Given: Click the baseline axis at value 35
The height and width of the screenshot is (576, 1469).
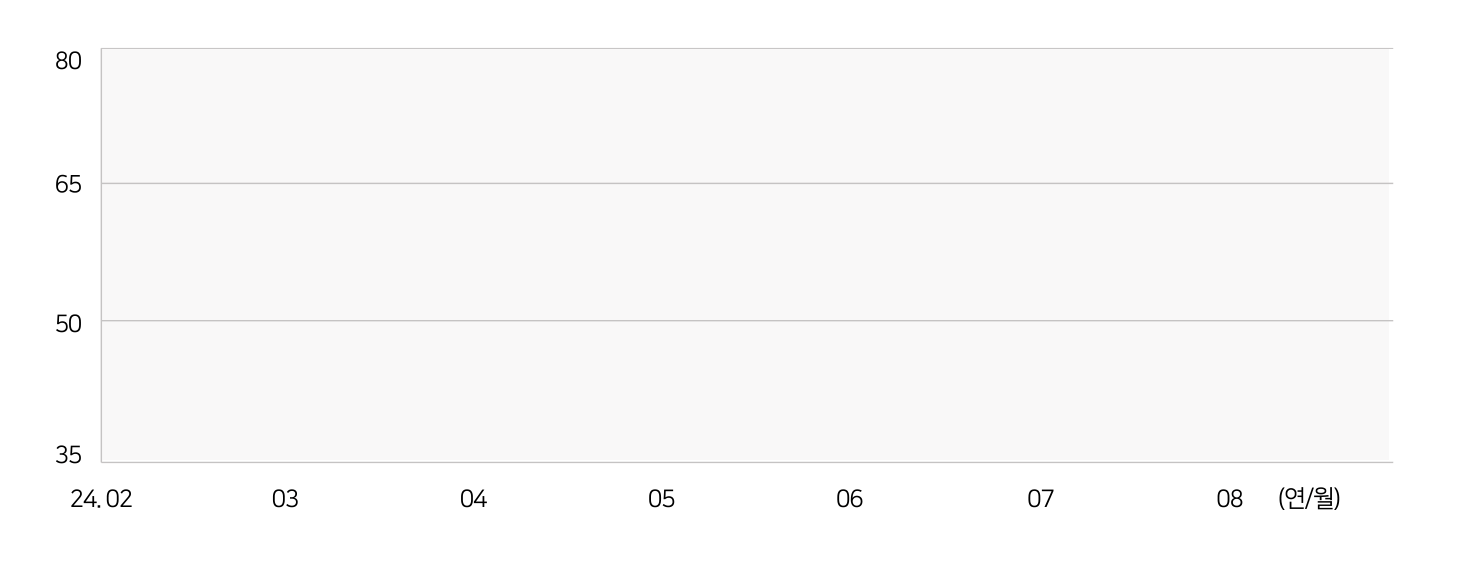Looking at the screenshot, I should click(746, 462).
